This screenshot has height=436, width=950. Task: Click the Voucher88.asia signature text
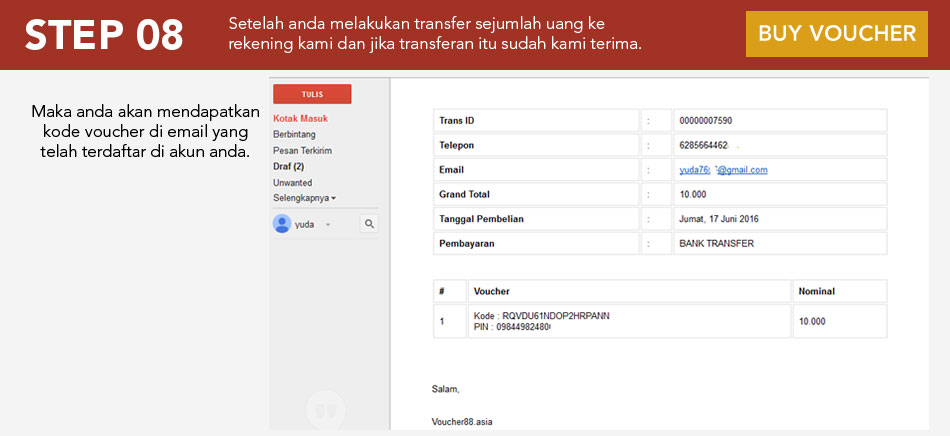tap(462, 422)
